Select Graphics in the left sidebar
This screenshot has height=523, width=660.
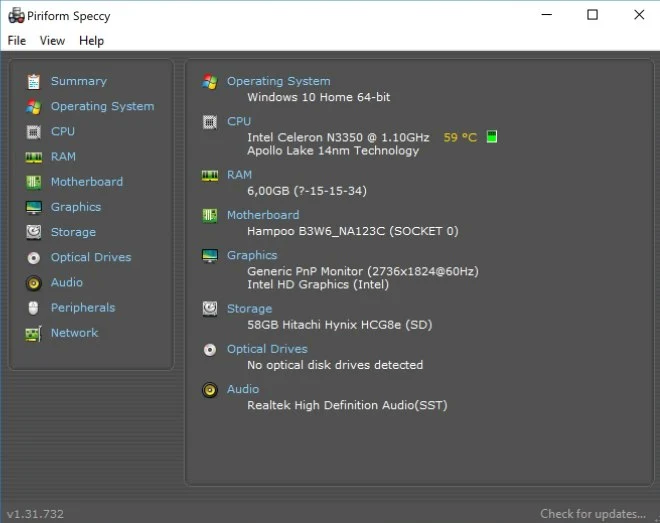76,207
